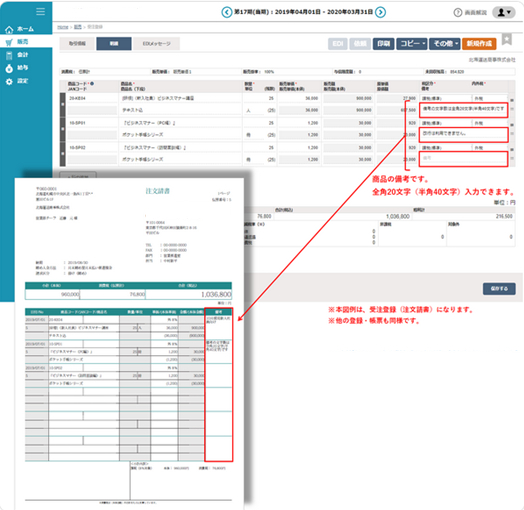Open the 画面解説 help icon
The height and width of the screenshot is (510, 524).
click(x=457, y=13)
